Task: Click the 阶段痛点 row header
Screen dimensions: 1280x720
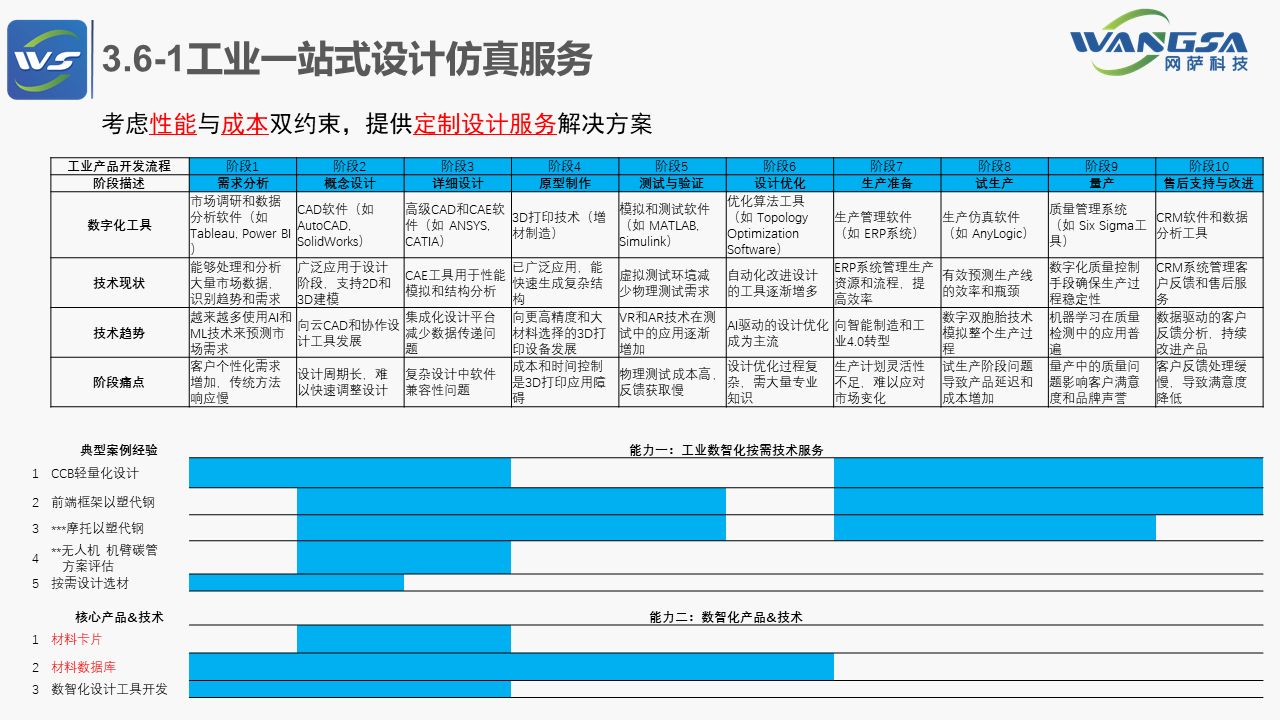Action: click(120, 382)
